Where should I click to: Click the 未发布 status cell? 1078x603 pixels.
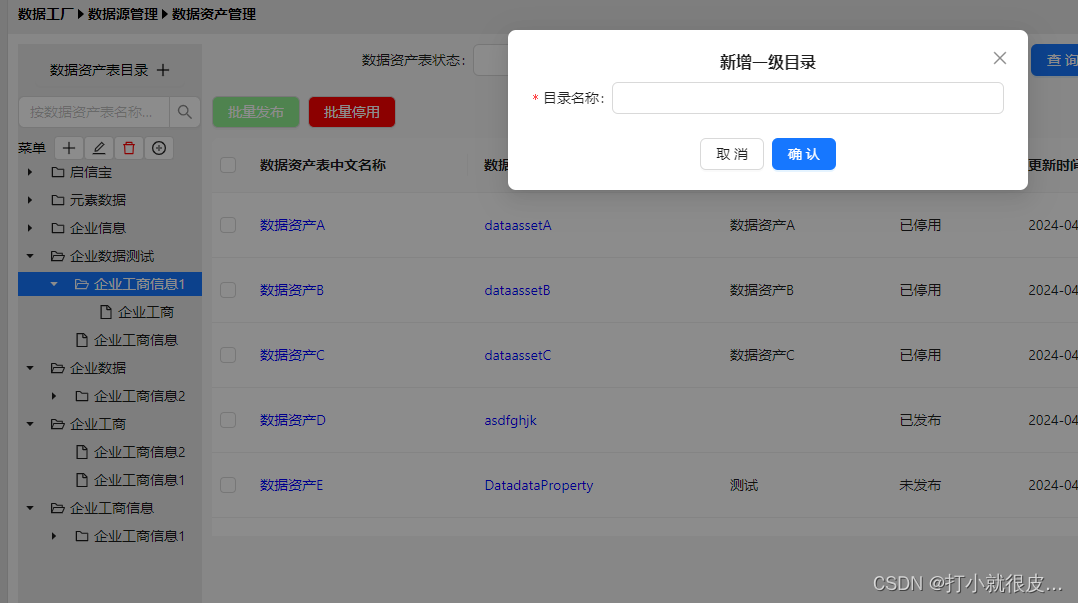tap(920, 485)
